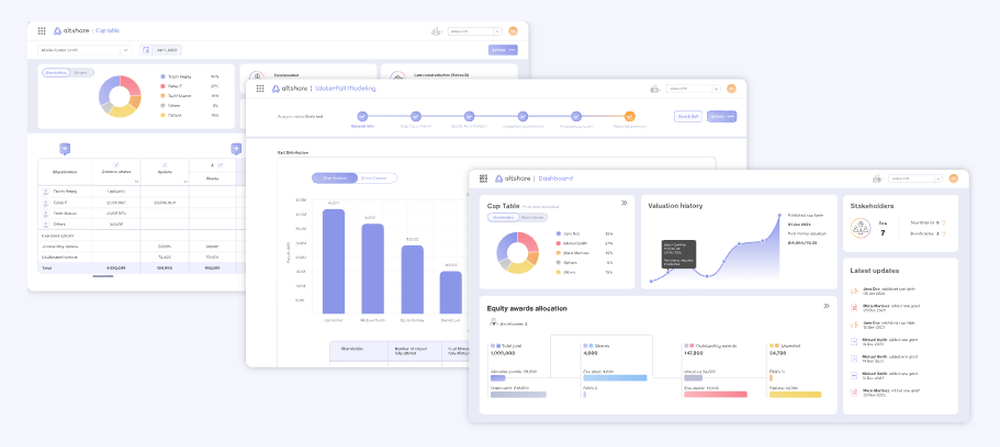Click help icon beside Beneficiaries in Stakeholders card
The width and height of the screenshot is (1000, 447).
(x=943, y=234)
